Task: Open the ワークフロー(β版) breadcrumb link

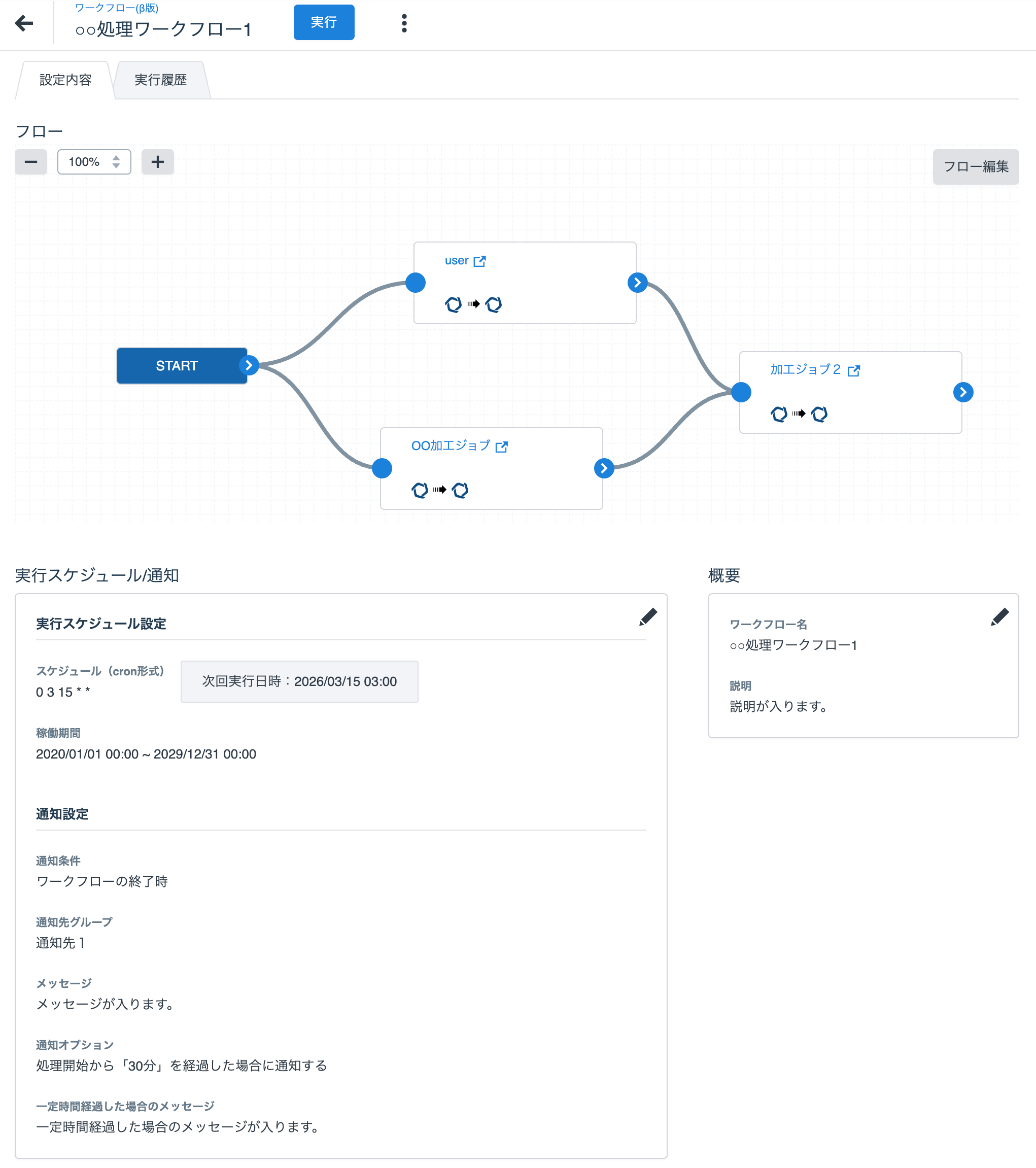Action: pyautogui.click(x=117, y=8)
